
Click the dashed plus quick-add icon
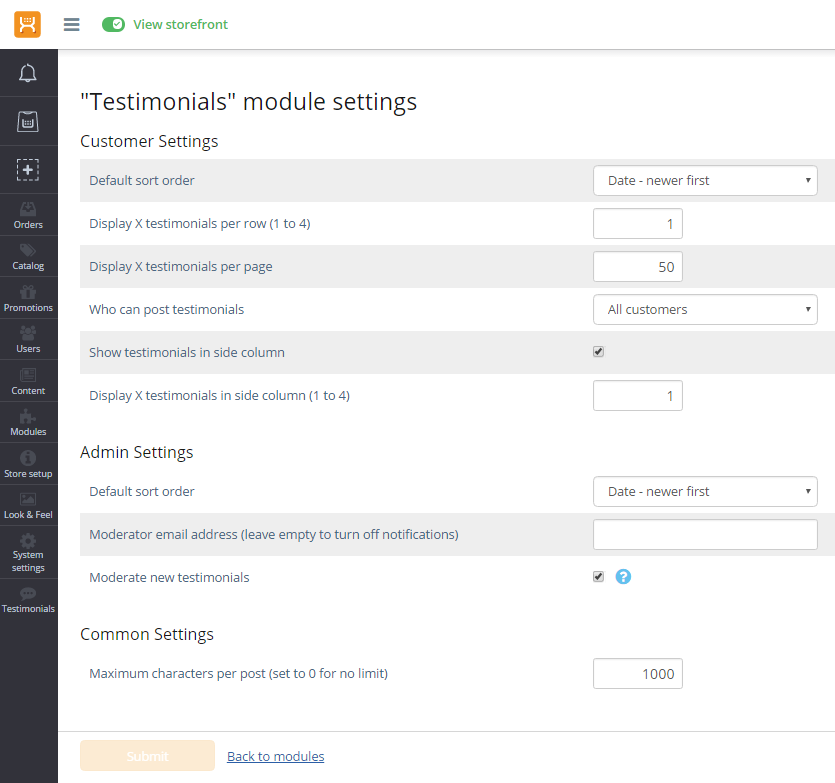(x=28, y=169)
